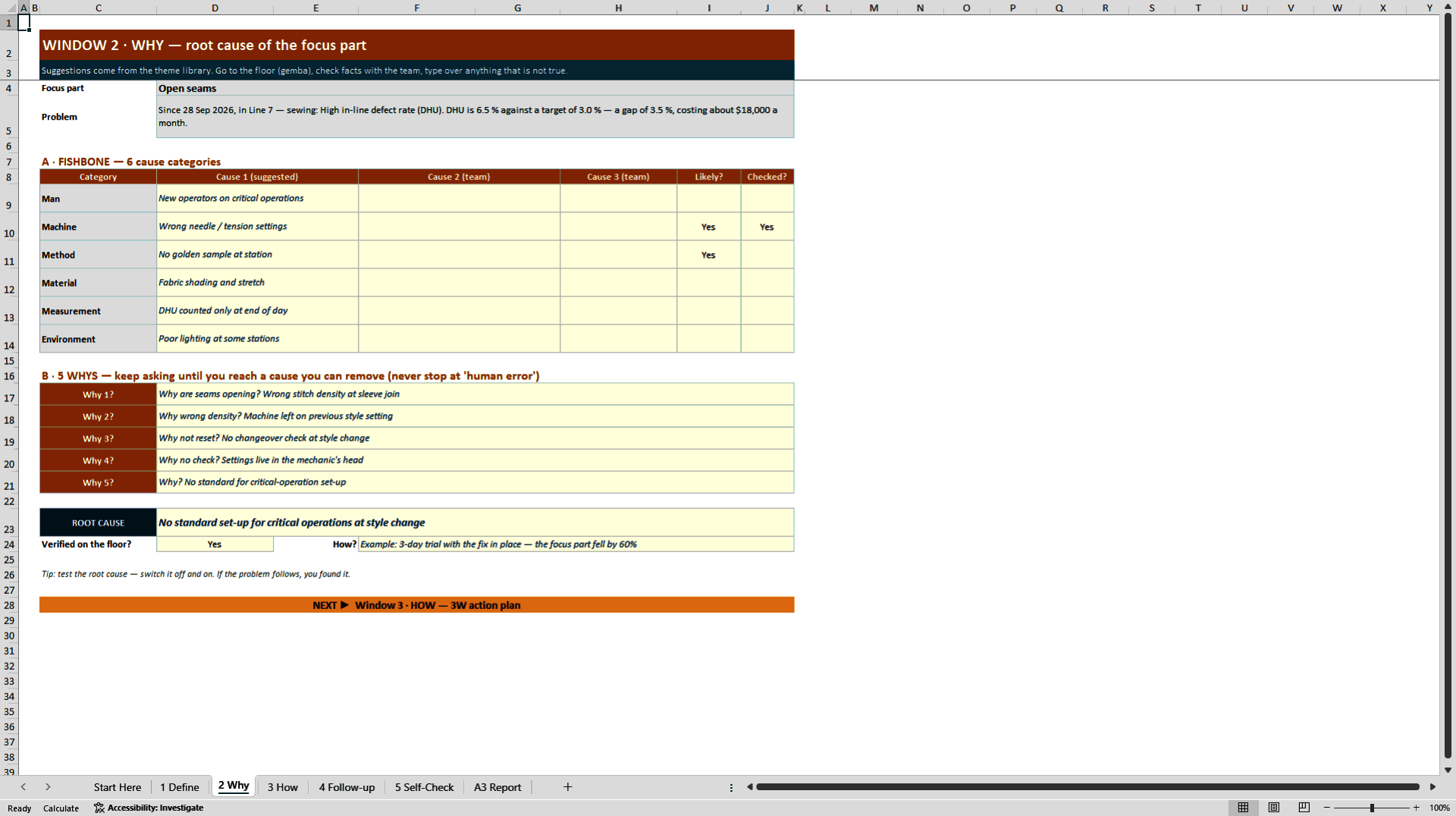Open Accessibility: Investigate status item
This screenshot has width=1456, height=816.
coord(149,808)
